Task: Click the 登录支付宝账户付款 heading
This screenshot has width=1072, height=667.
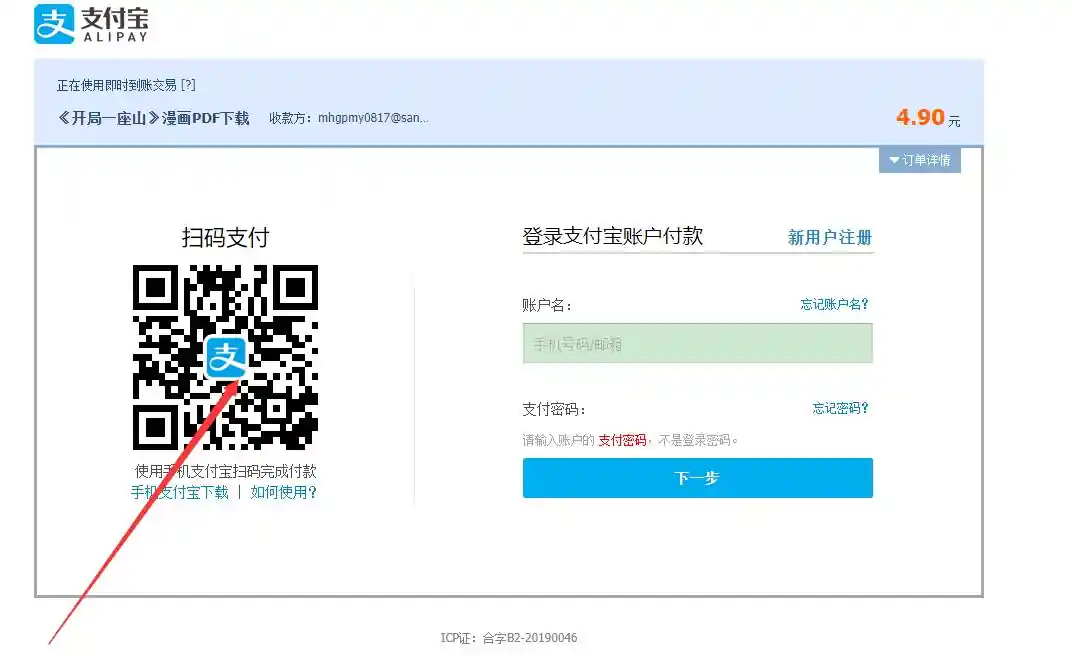Action: pos(613,236)
